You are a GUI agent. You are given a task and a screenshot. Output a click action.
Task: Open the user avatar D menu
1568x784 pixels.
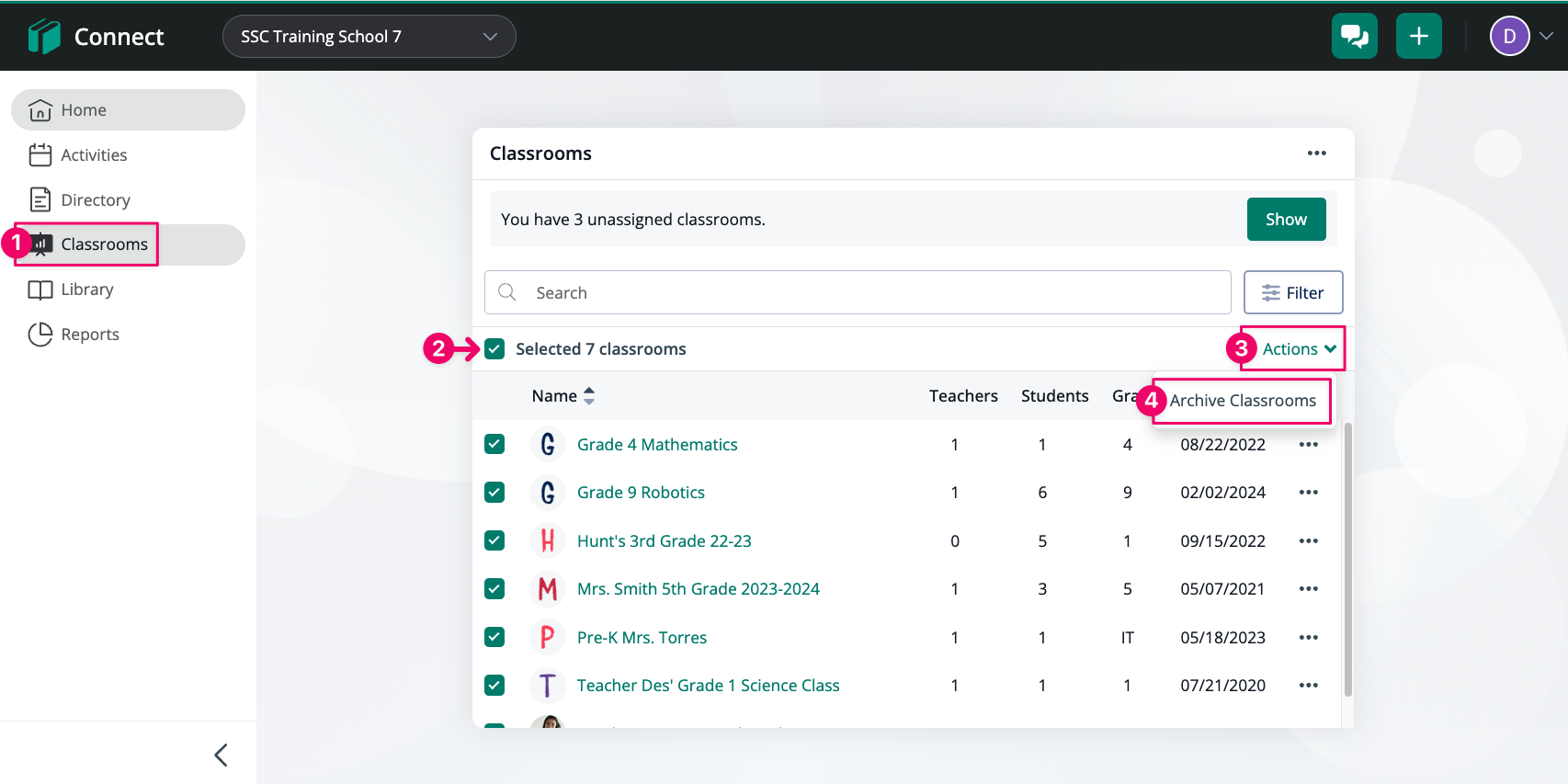point(1509,37)
